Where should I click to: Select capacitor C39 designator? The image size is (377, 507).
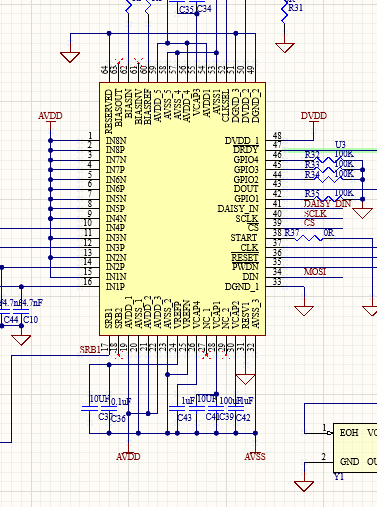(226, 417)
